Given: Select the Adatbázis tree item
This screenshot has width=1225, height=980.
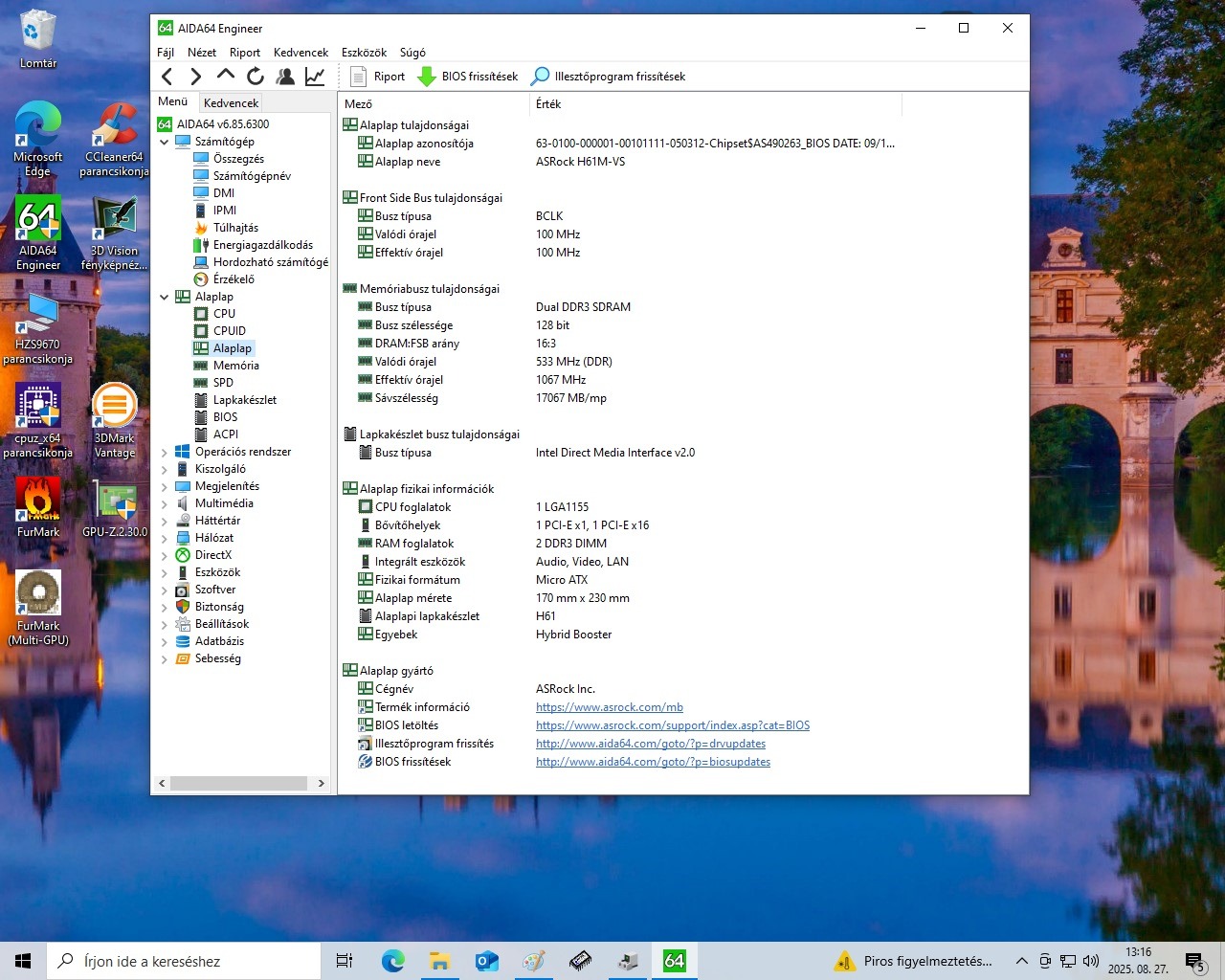Looking at the screenshot, I should [x=219, y=641].
